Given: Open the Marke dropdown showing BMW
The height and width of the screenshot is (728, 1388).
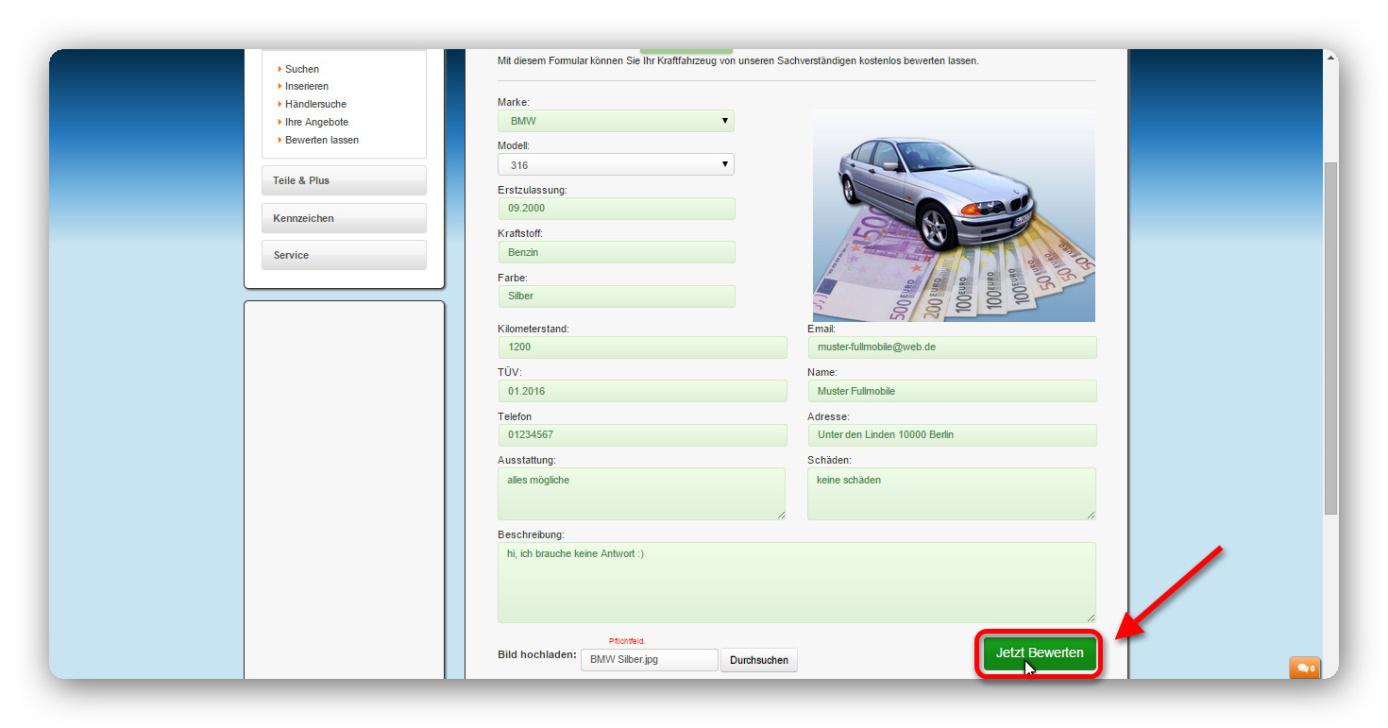Looking at the screenshot, I should tap(616, 121).
